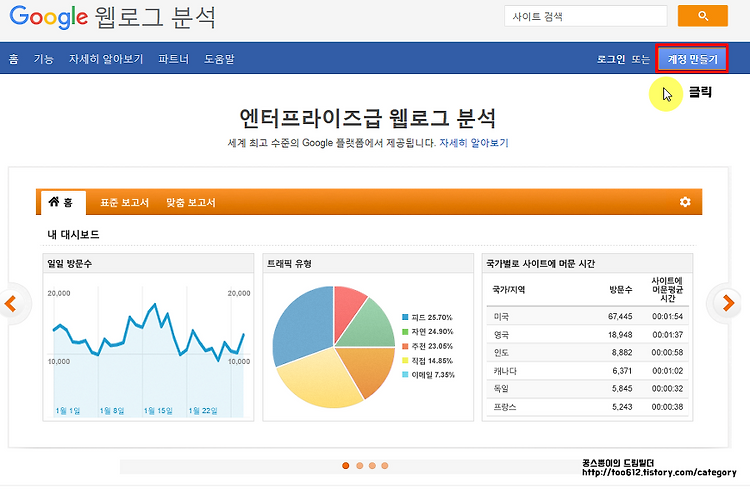Click the 00:01:37 time value
The height and width of the screenshot is (494, 750).
pos(668,335)
